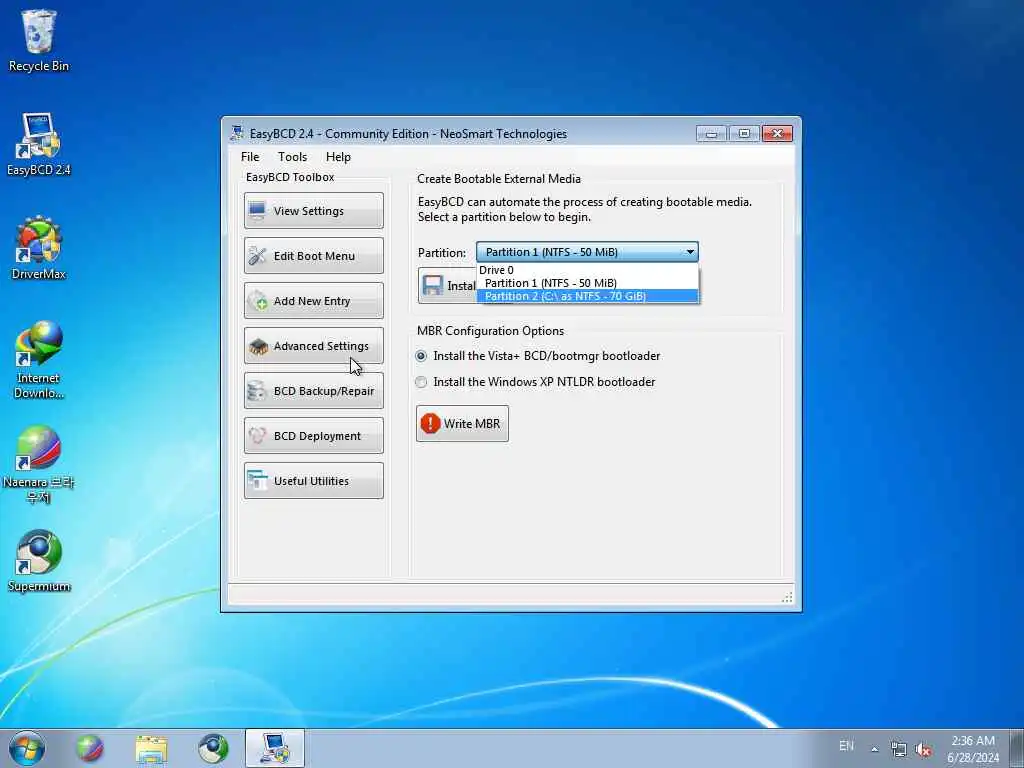Open the BCD Deployment section
Image resolution: width=1024 pixels, height=768 pixels.
(x=313, y=436)
